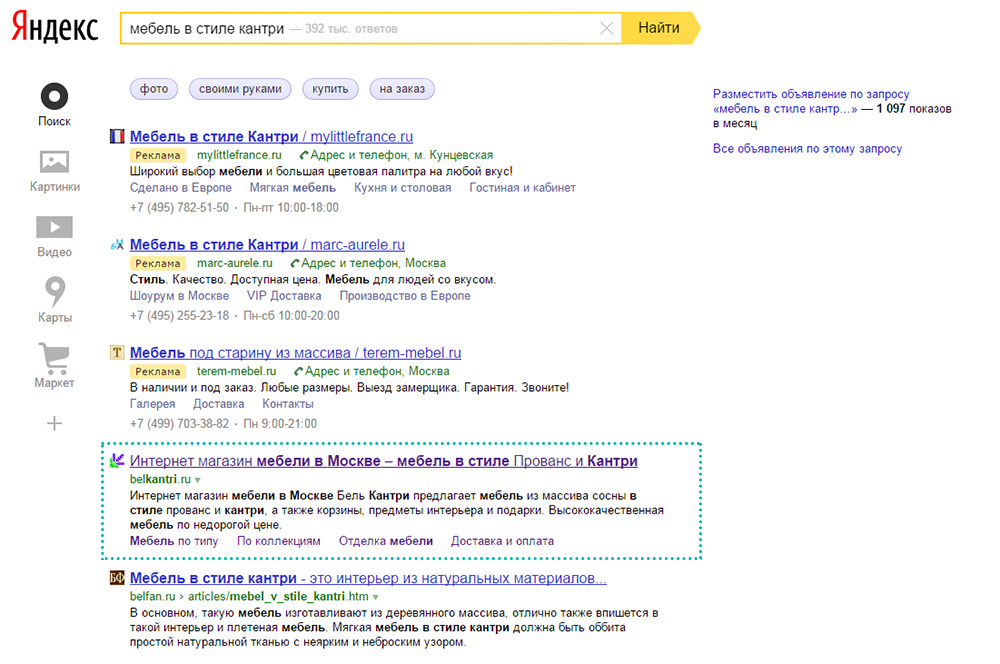Open Адрес и телефон for marc-aurele.ru
The image size is (1000, 664).
tap(368, 263)
